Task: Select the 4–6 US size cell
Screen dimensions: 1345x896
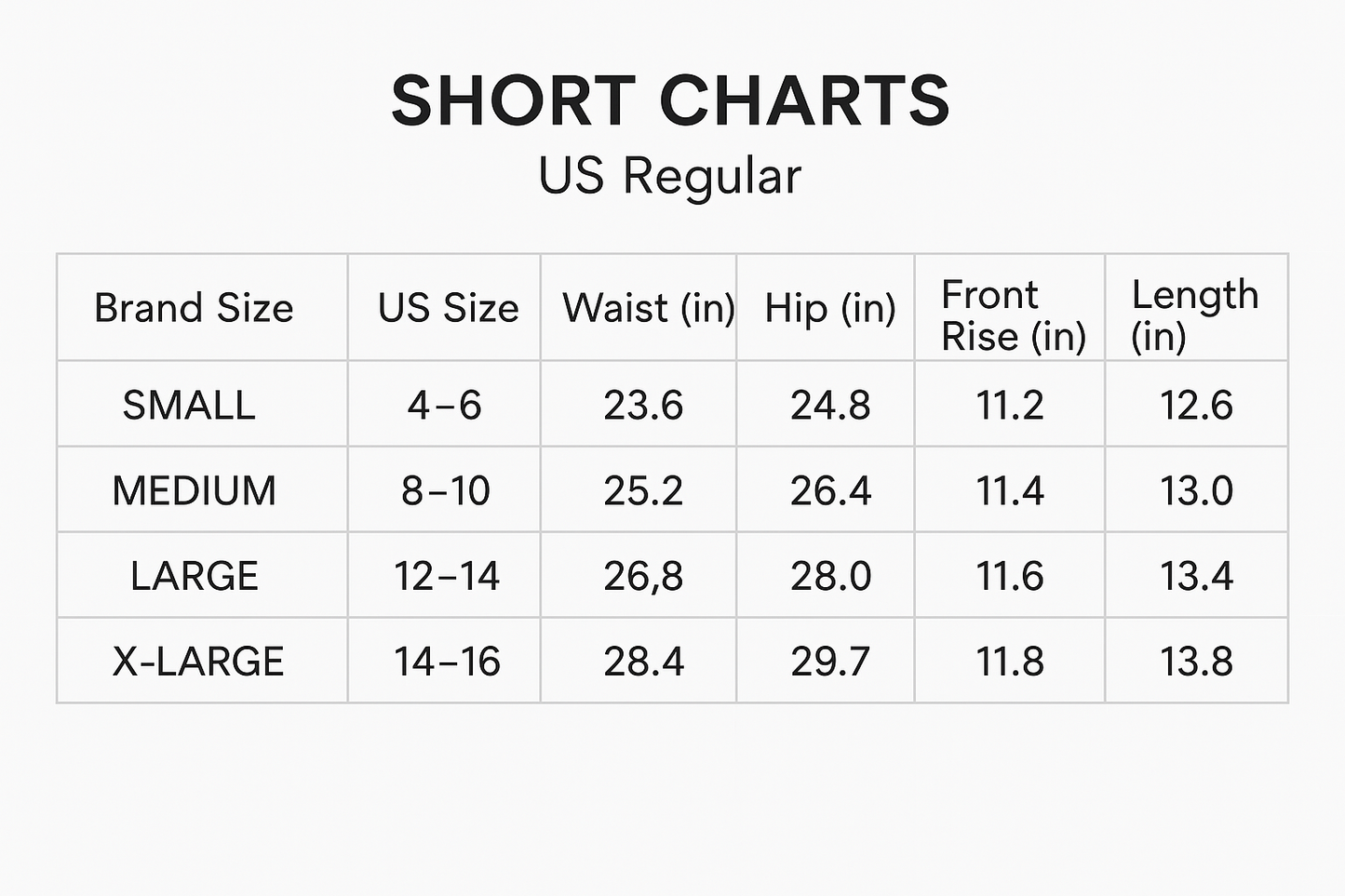Action: pyautogui.click(x=445, y=406)
